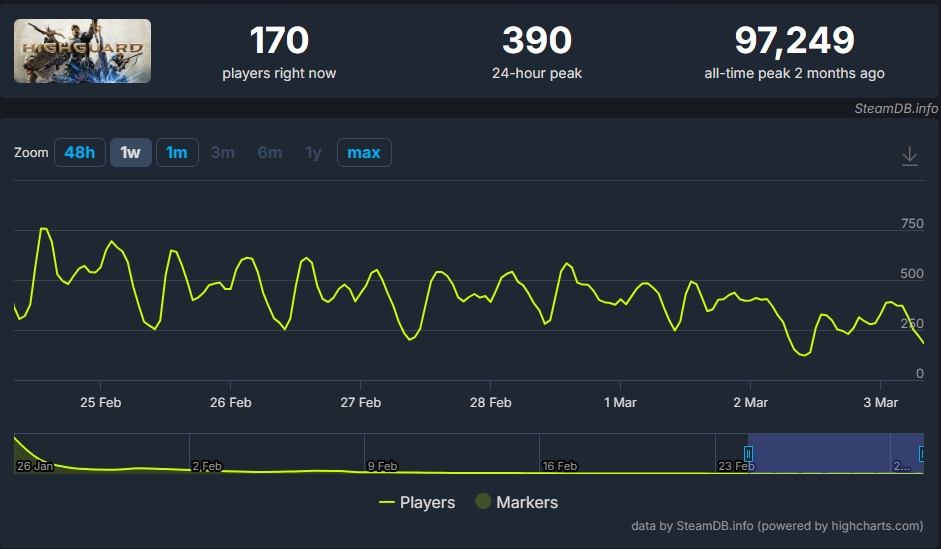The image size is (941, 549).
Task: Click the 26 Jan navigator label
Action: pyautogui.click(x=35, y=466)
